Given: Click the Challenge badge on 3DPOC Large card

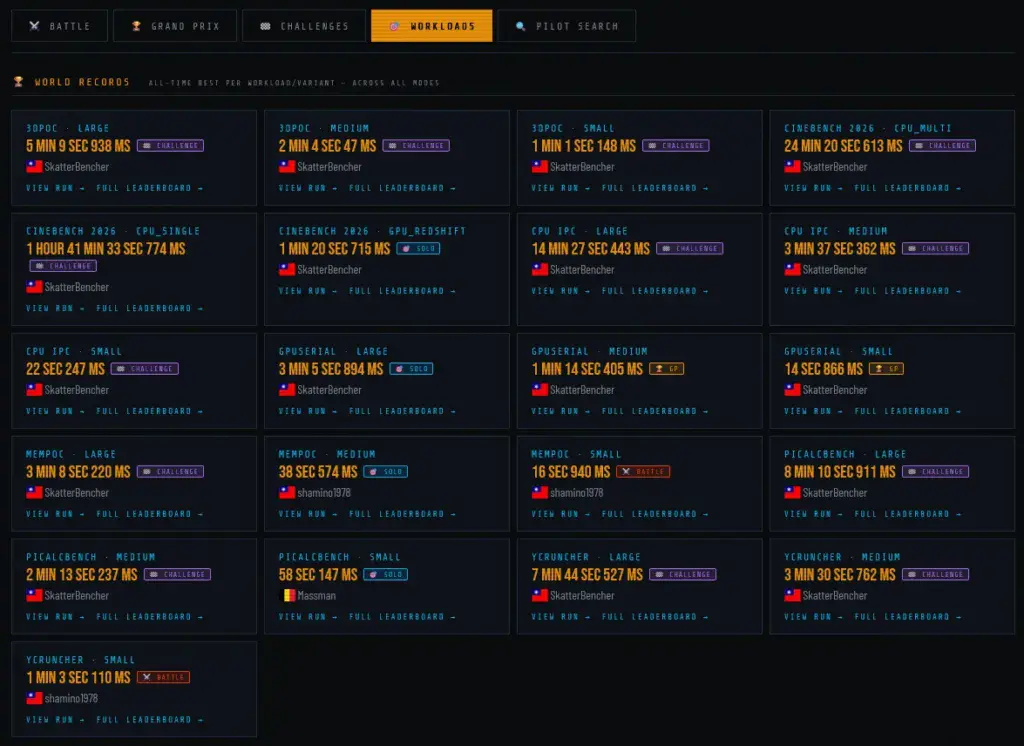Looking at the screenshot, I should click(x=170, y=146).
